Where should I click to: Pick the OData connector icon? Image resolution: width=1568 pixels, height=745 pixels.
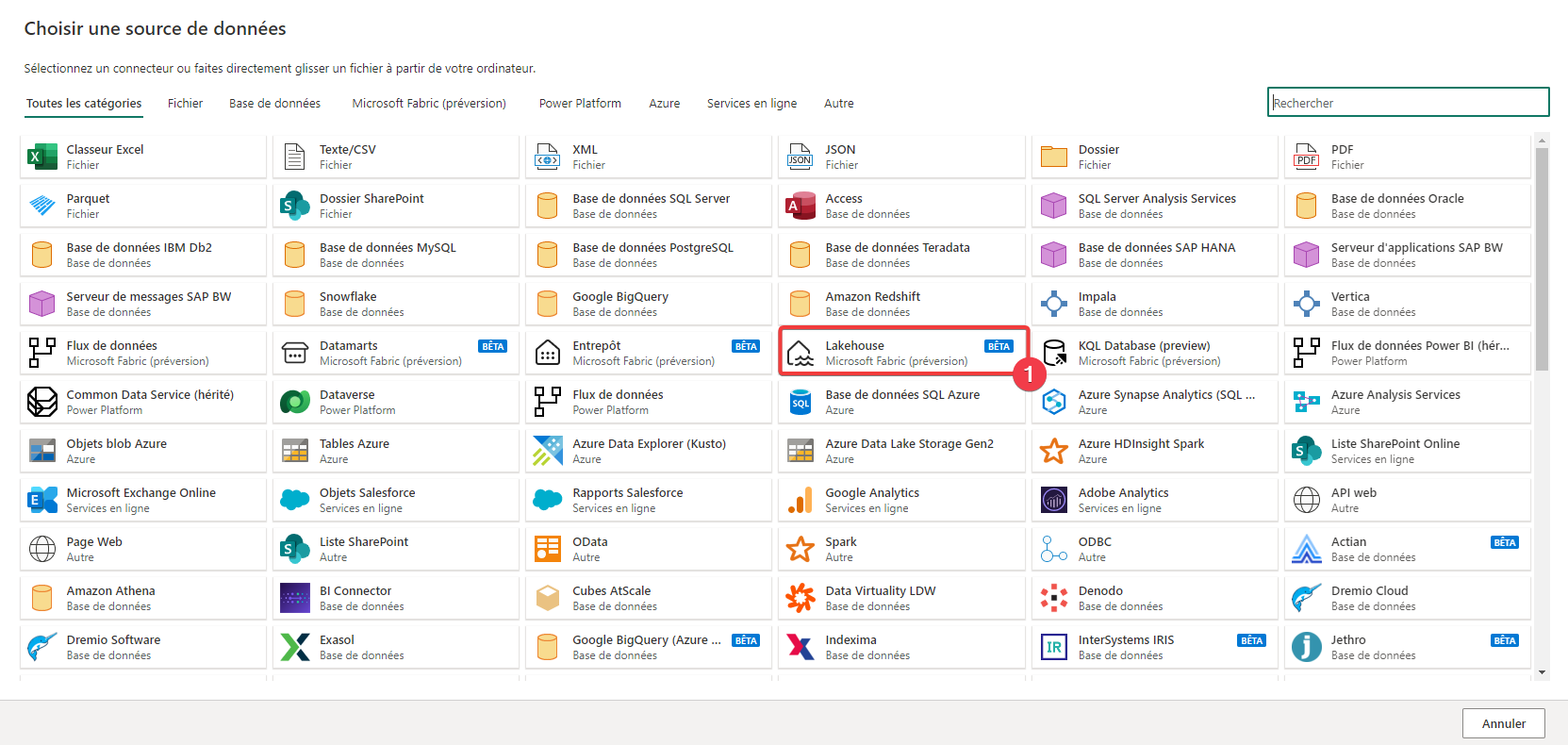pos(548,549)
